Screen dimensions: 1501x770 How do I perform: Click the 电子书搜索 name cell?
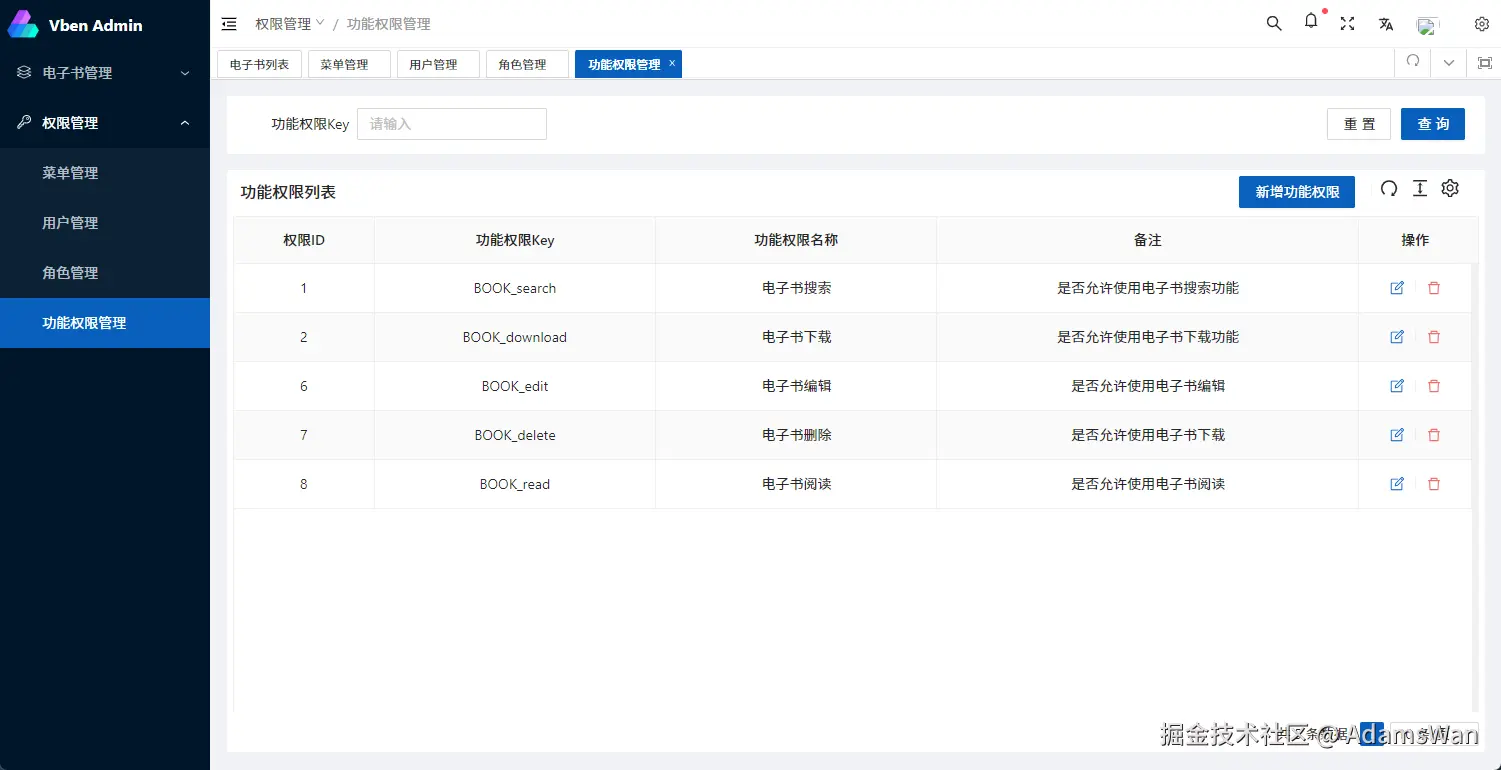click(796, 288)
